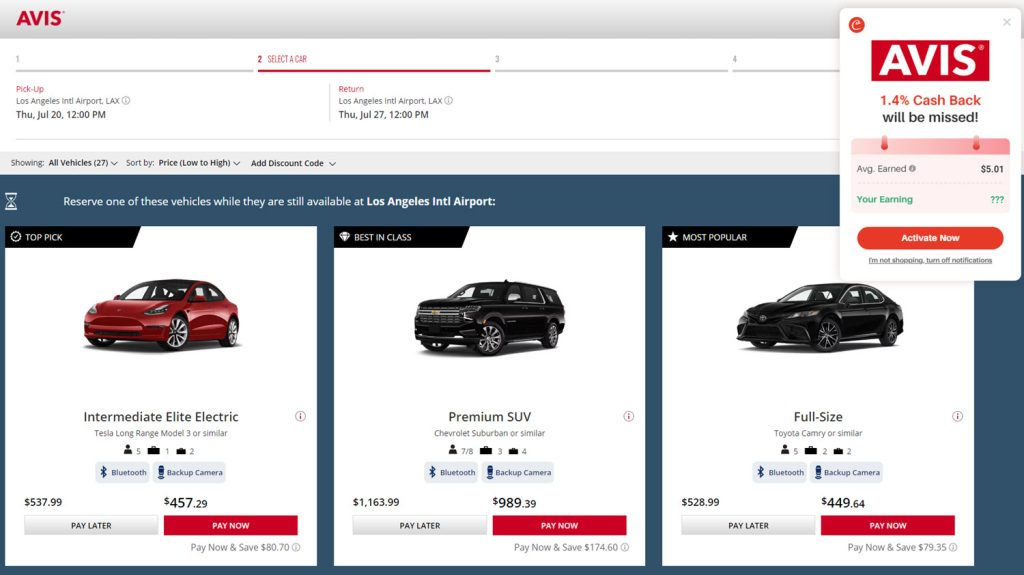Viewport: 1024px width, 575px height.
Task: Click Tesla Pay Now savings info icon
Action: [x=296, y=548]
